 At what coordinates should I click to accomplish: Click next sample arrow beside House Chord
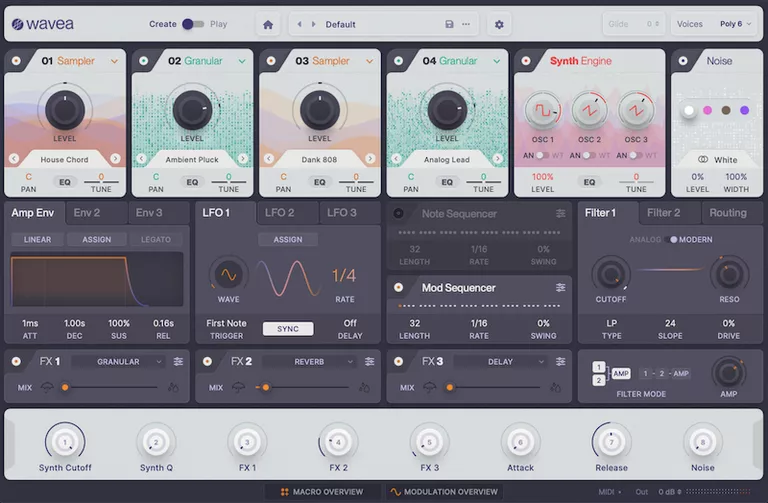pos(116,159)
